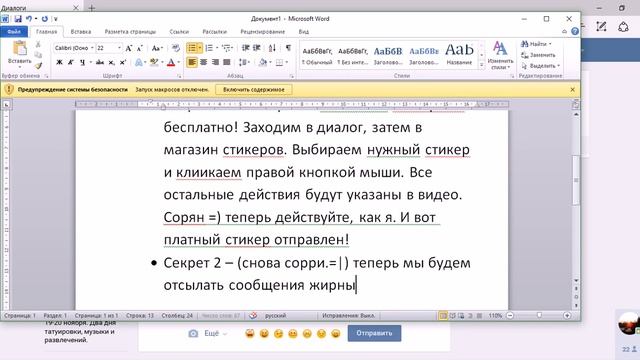Click the Redo icon in quick access toolbar
The height and width of the screenshot is (360, 640).
pyautogui.click(x=44, y=19)
